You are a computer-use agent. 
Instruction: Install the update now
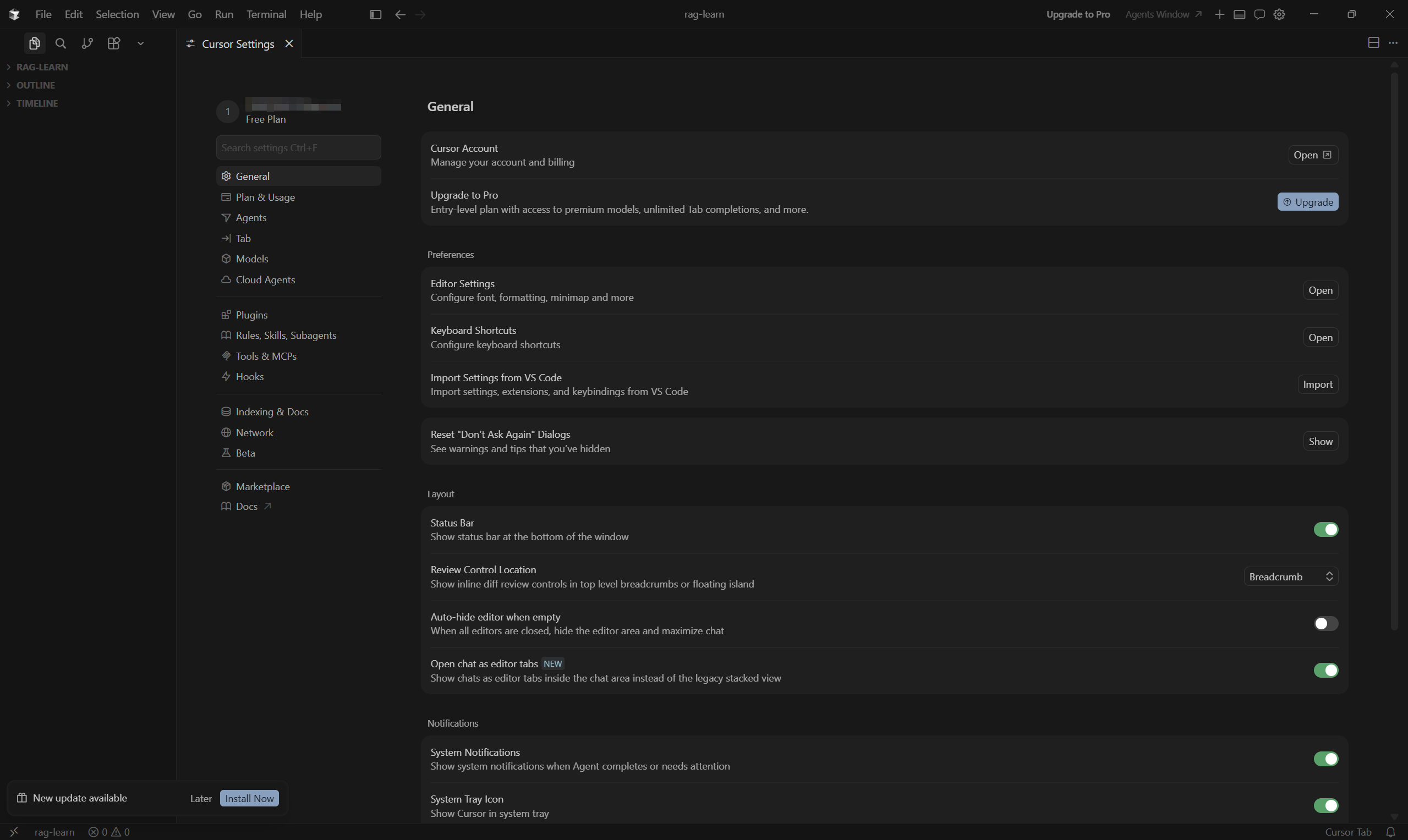tap(249, 798)
